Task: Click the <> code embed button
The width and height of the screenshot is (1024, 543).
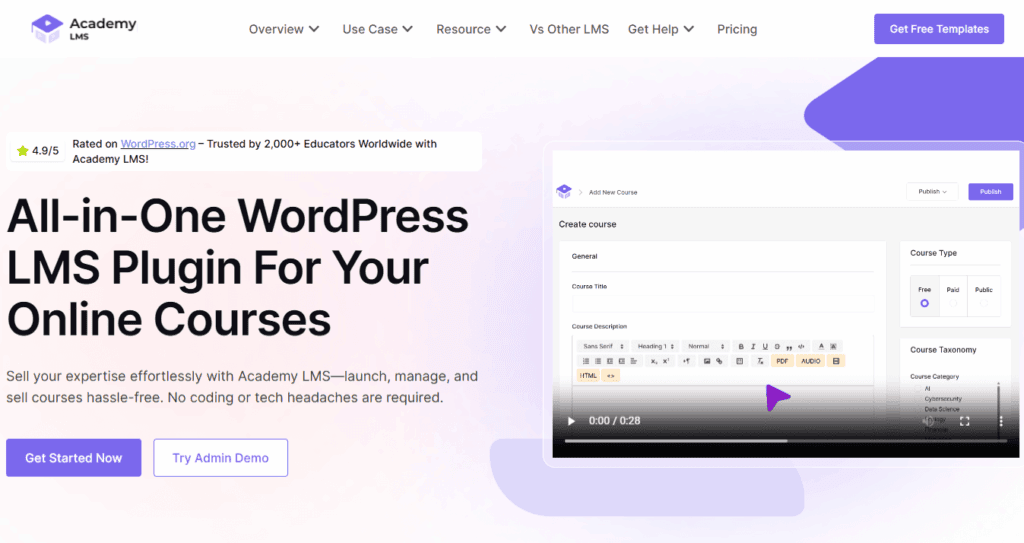Action: coord(611,376)
